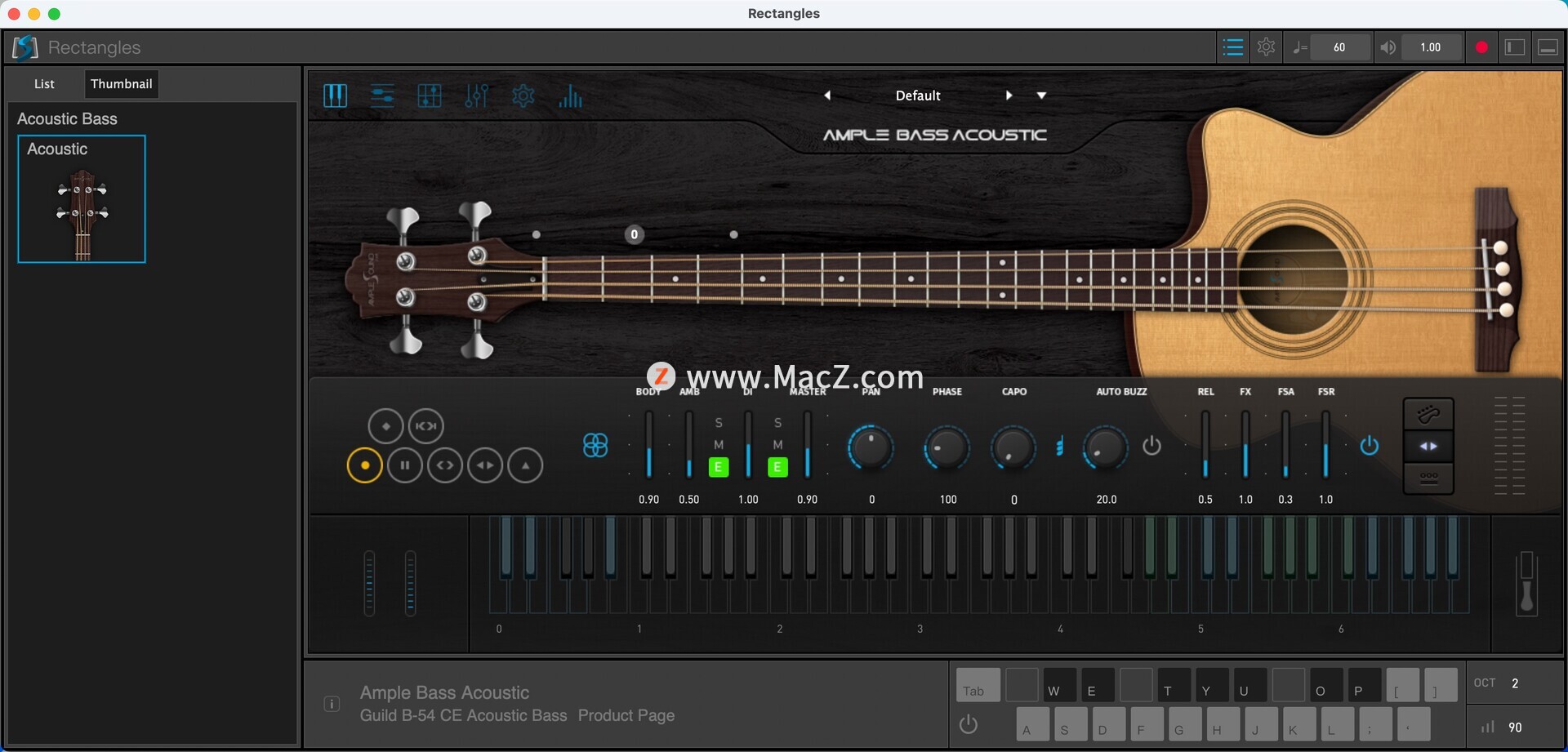Viewport: 1568px width, 752px height.
Task: Open host settings gear in top bar
Action: click(x=1267, y=47)
